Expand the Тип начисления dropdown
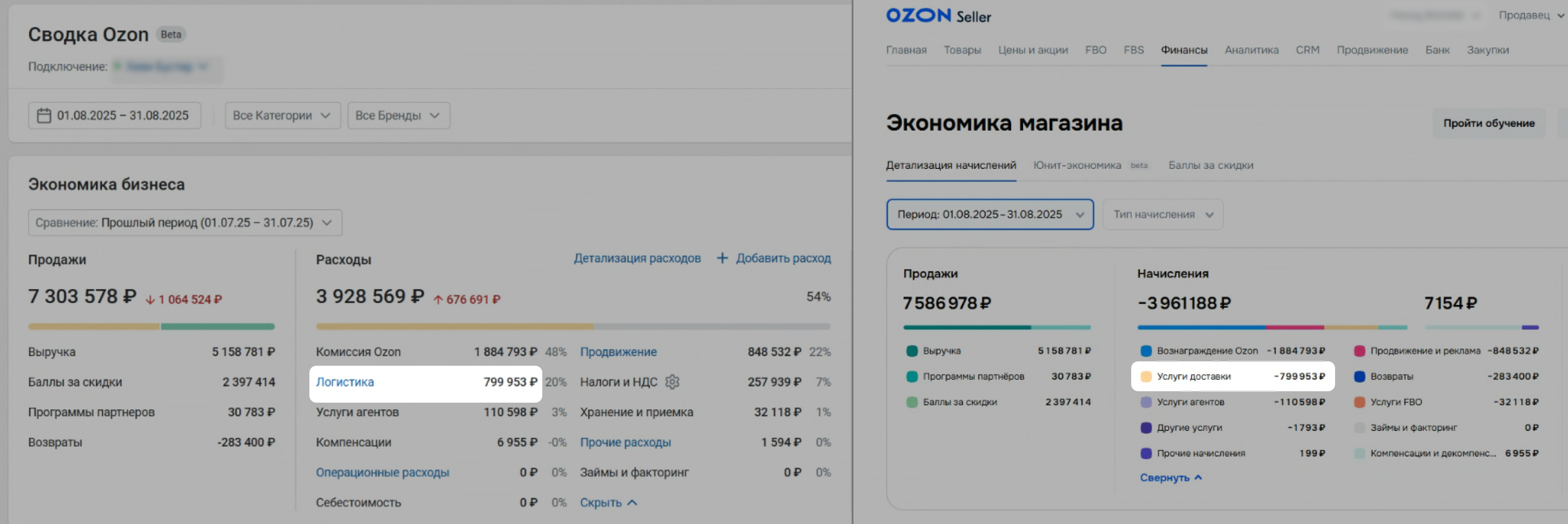This screenshot has height=524, width=1568. [x=1163, y=215]
